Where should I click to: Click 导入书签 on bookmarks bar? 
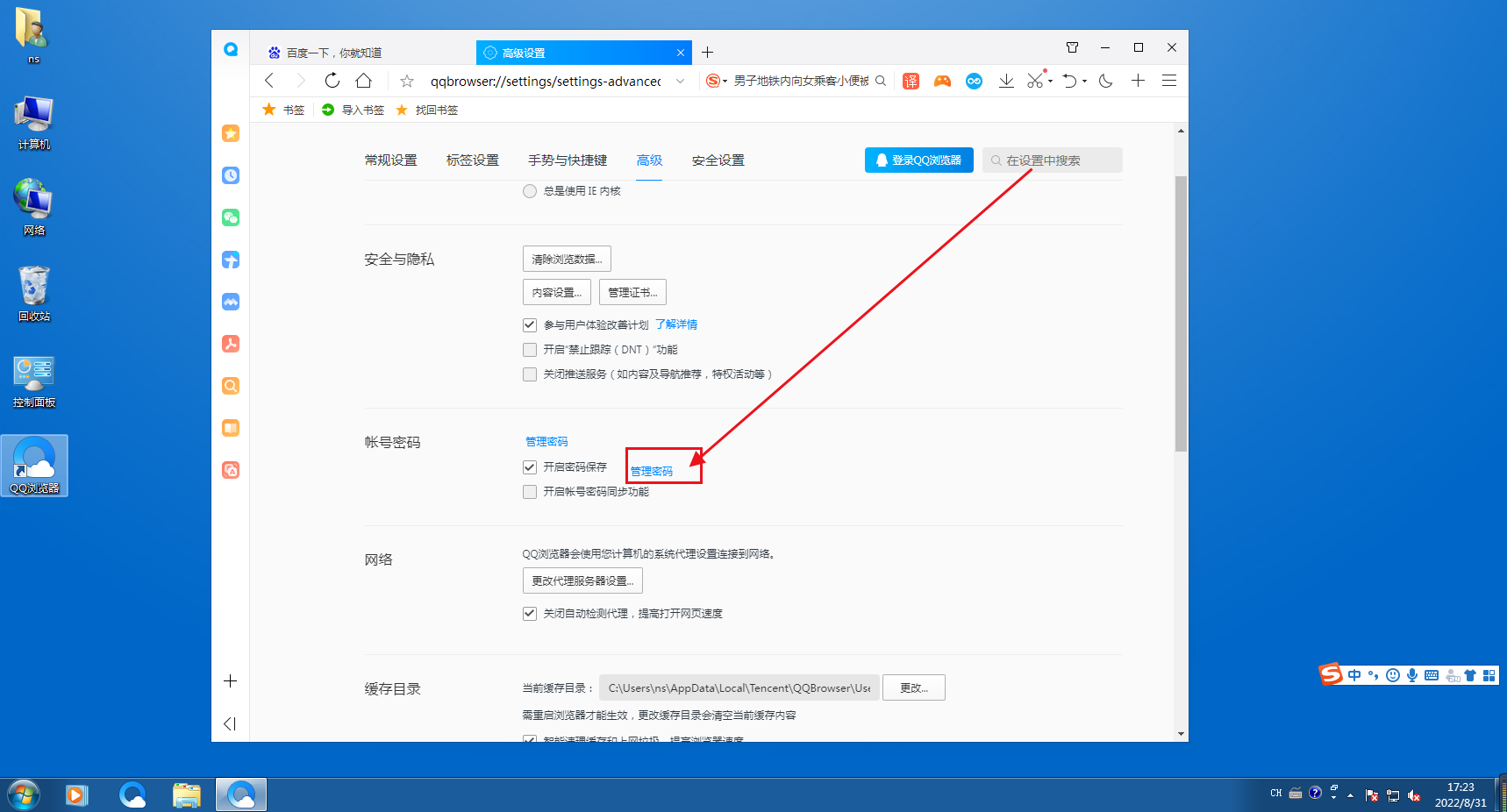pyautogui.click(x=353, y=110)
